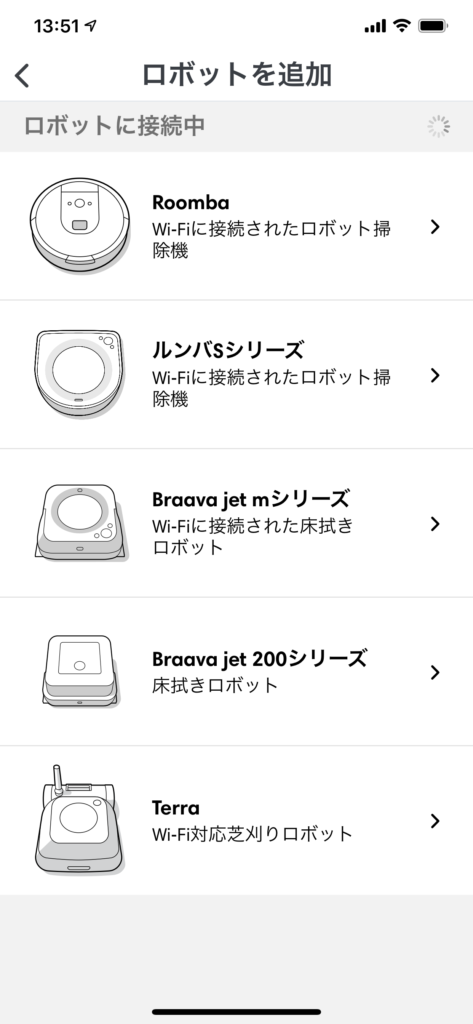Choose Braava jet mシリーズ title text
This screenshot has height=1024, width=473.
(x=250, y=500)
